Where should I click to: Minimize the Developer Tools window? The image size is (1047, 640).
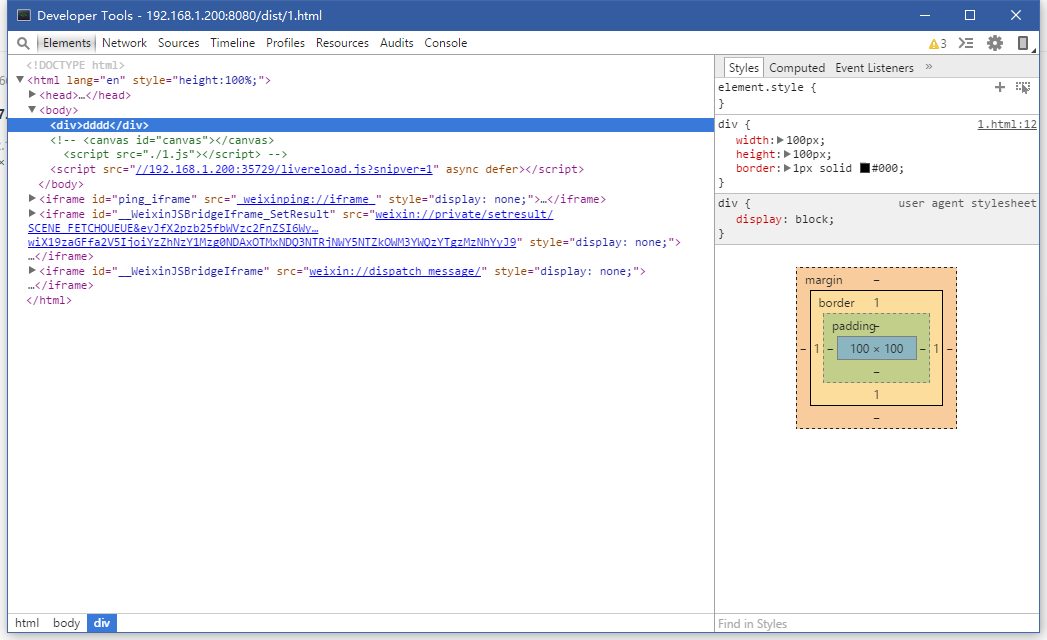pyautogui.click(x=925, y=15)
